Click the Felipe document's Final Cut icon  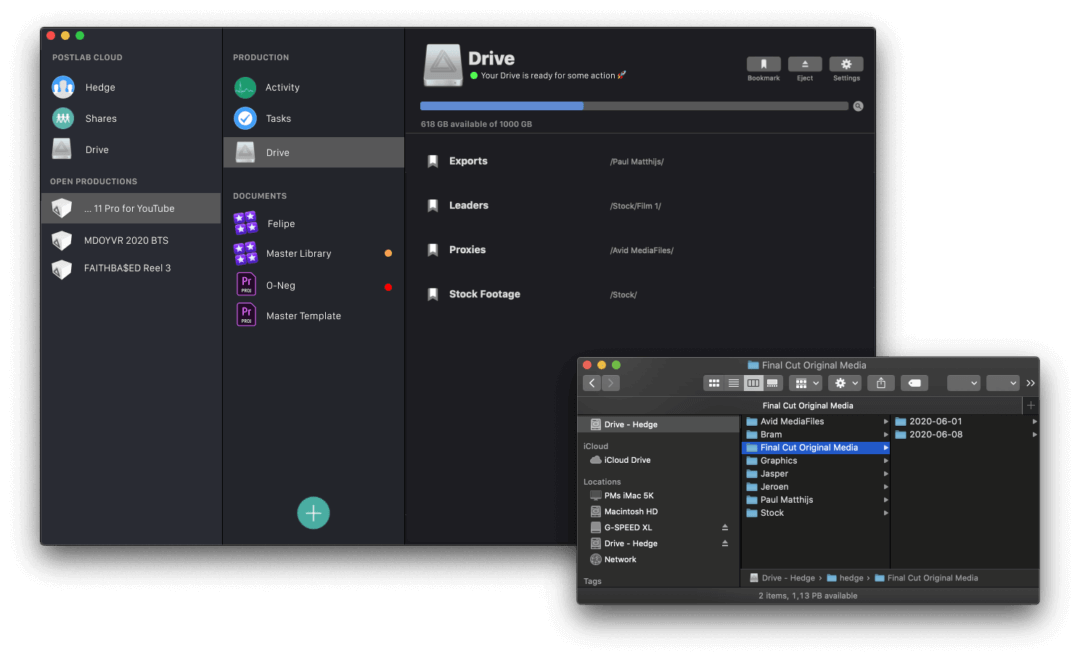coord(245,223)
